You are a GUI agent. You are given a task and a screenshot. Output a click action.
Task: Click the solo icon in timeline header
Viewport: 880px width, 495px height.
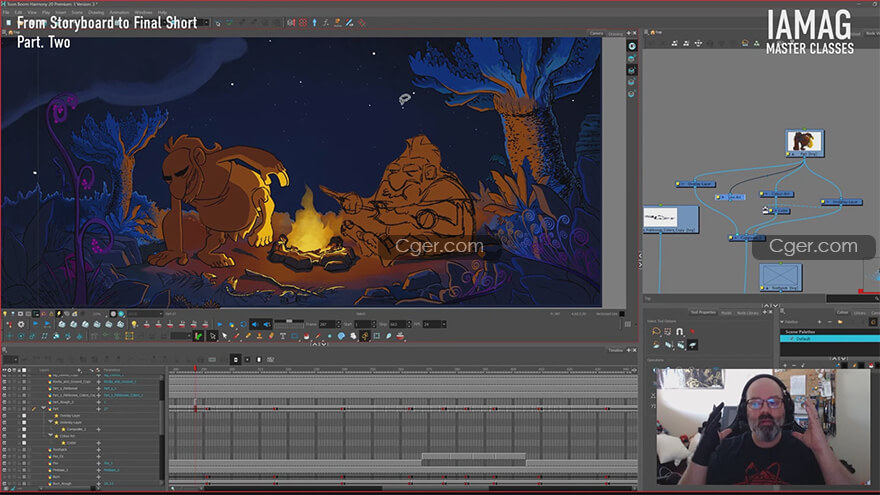(9, 370)
